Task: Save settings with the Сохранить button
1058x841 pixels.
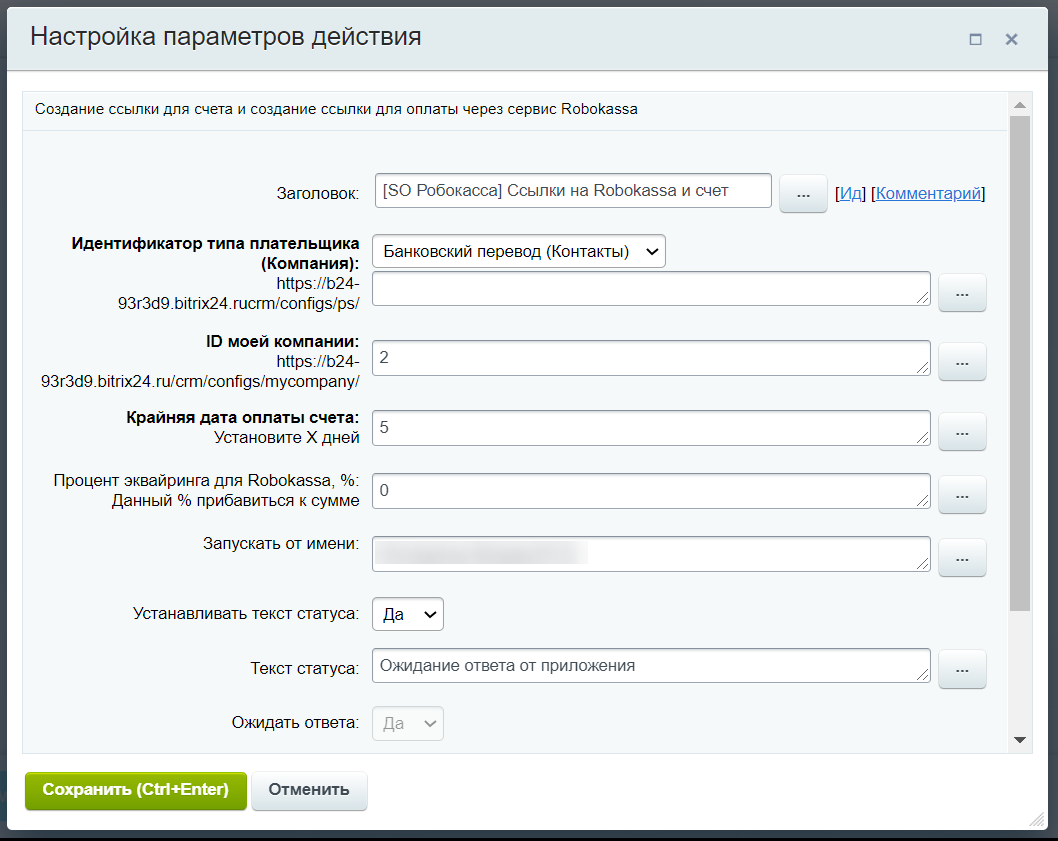Action: [135, 790]
